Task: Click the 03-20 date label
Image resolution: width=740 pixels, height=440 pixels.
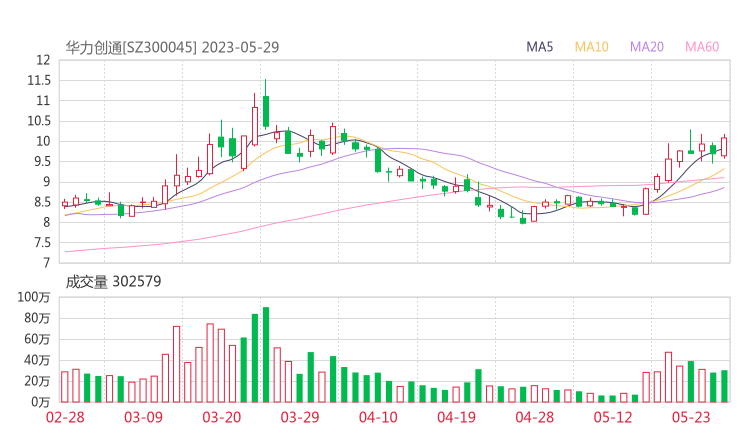Action: click(x=222, y=417)
